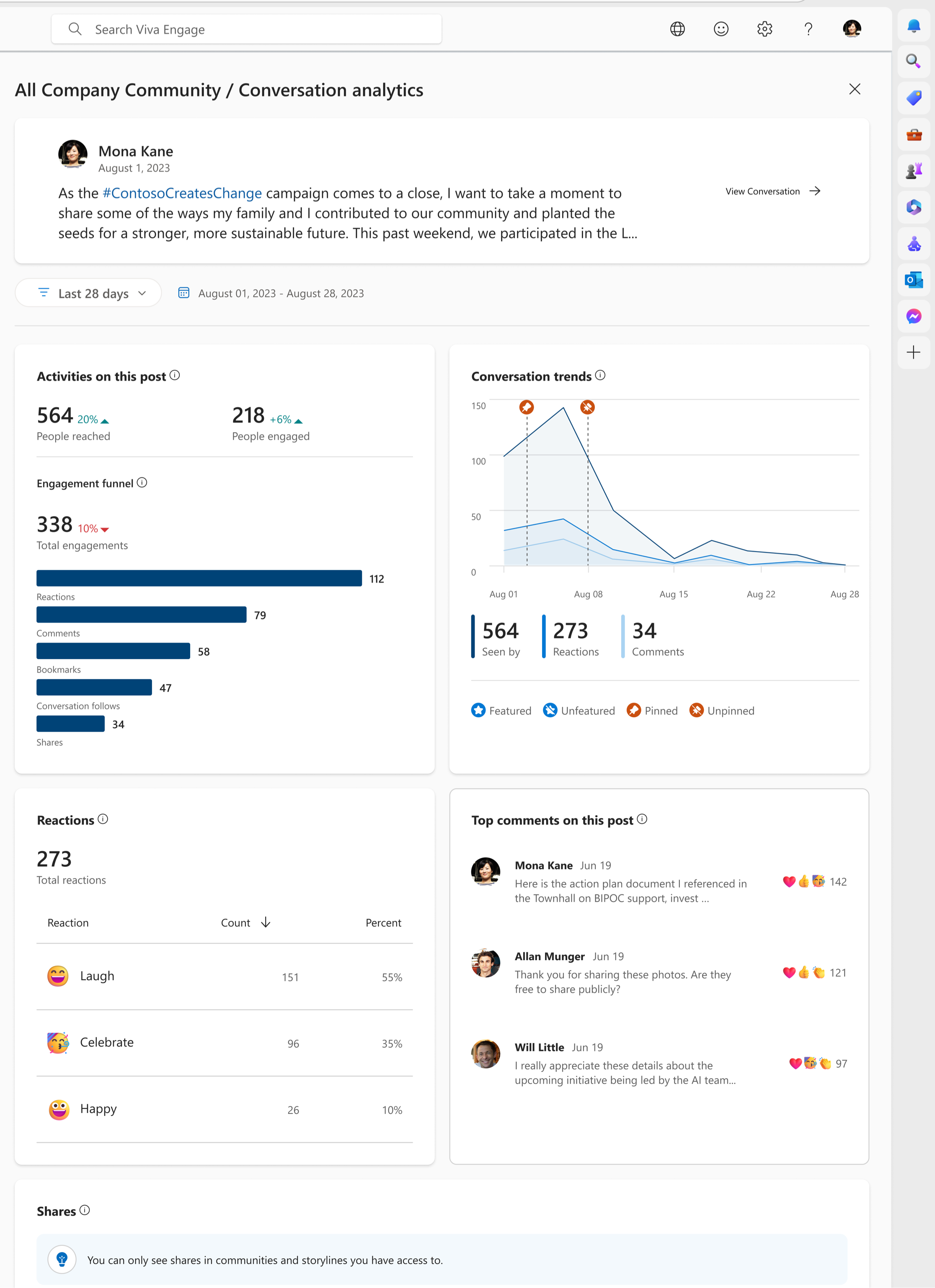This screenshot has width=935, height=1288.
Task: Click the globe/language icon in top bar
Action: tap(678, 28)
